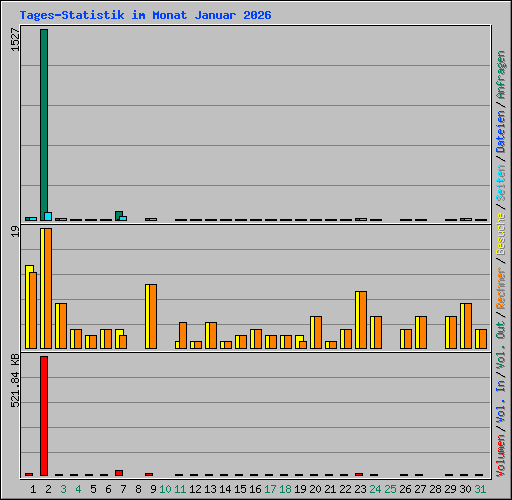Image resolution: width=512 pixels, height=500 pixels.
Task: Click green day label 17
Action: (x=270, y=489)
